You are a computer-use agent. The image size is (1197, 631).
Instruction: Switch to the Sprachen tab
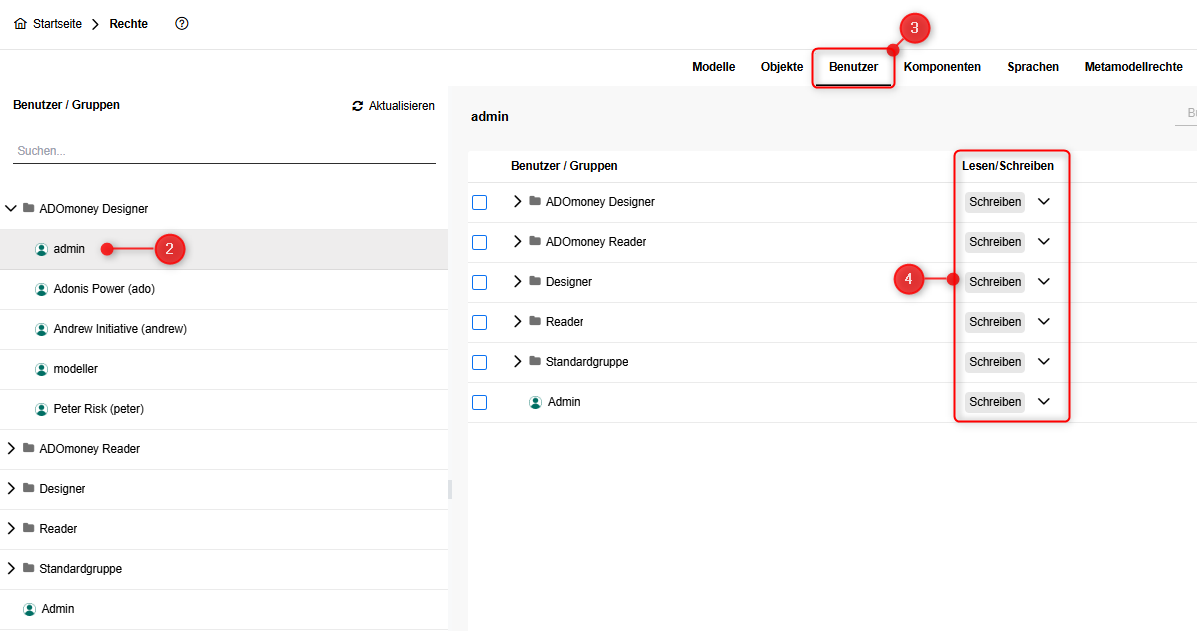click(1033, 67)
